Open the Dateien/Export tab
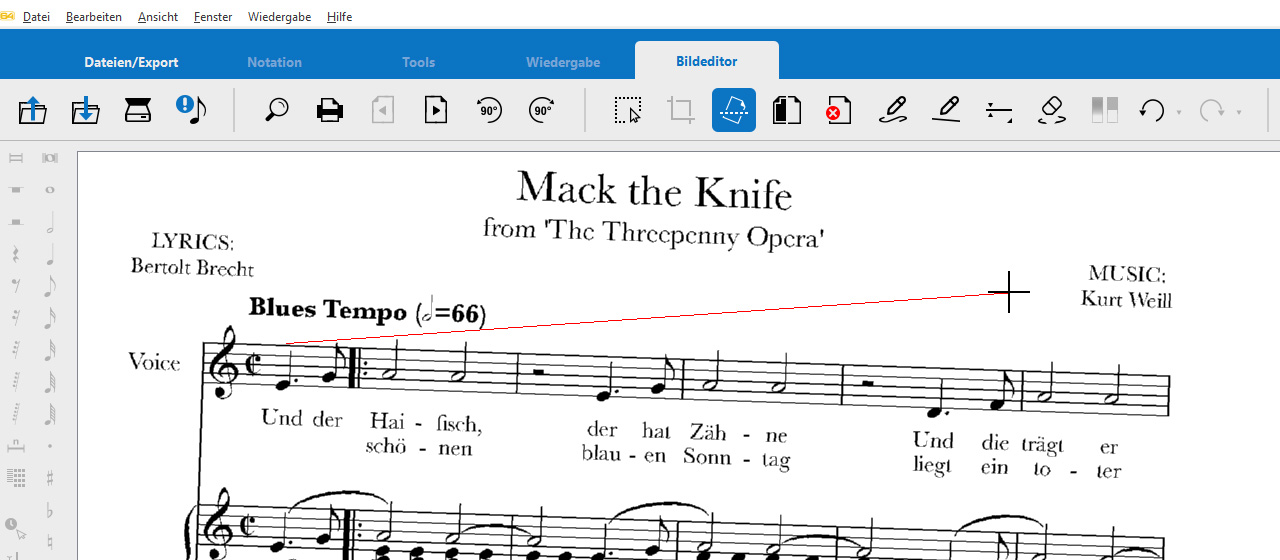Viewport: 1280px width, 560px height. tap(131, 62)
